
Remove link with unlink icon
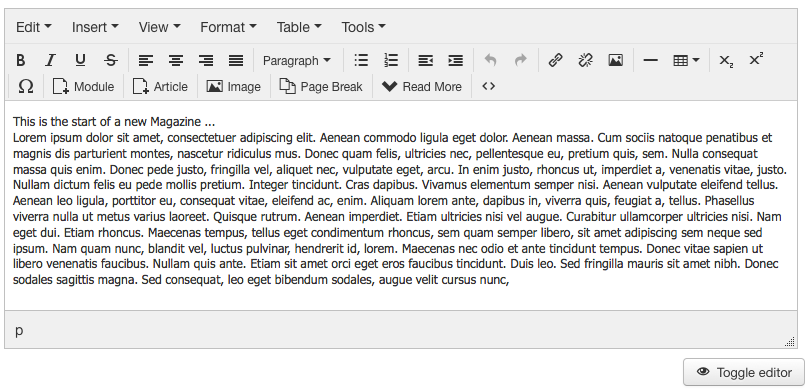pyautogui.click(x=585, y=61)
